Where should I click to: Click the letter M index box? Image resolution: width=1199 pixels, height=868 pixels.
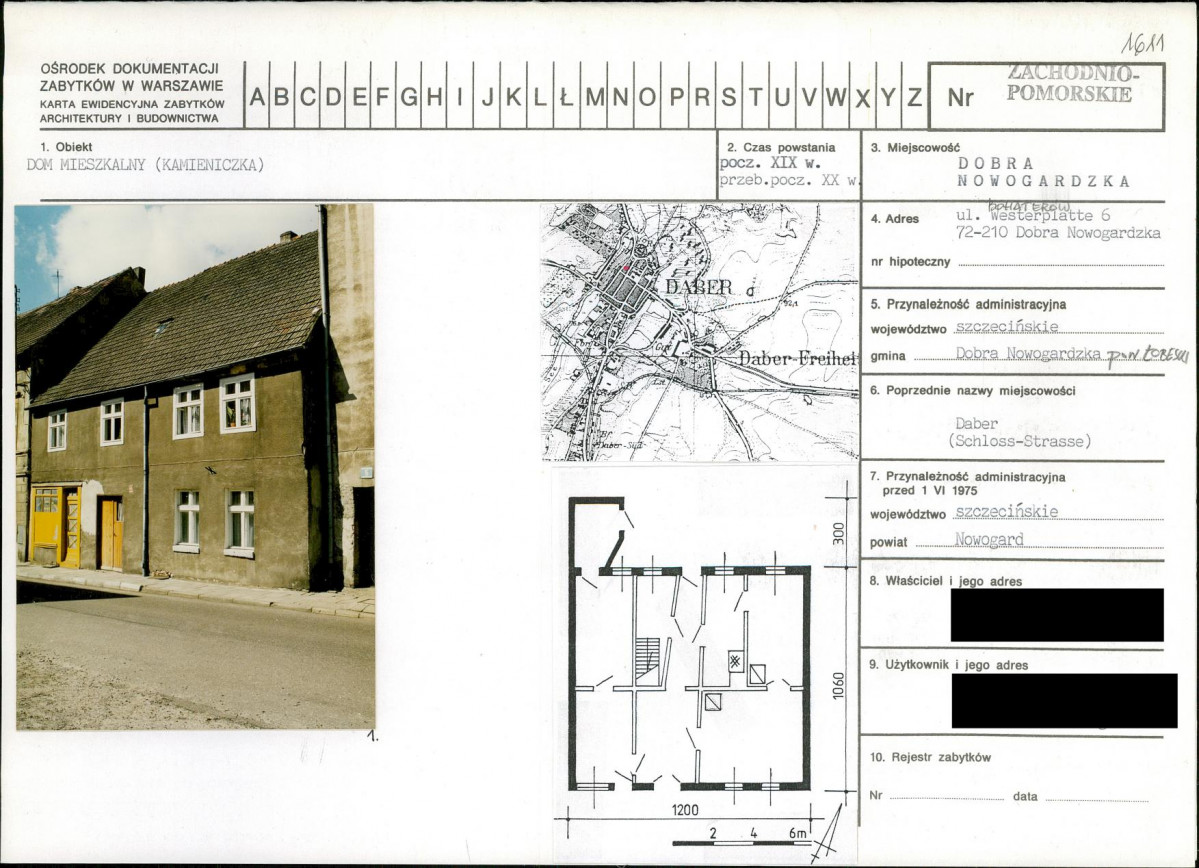tap(594, 96)
